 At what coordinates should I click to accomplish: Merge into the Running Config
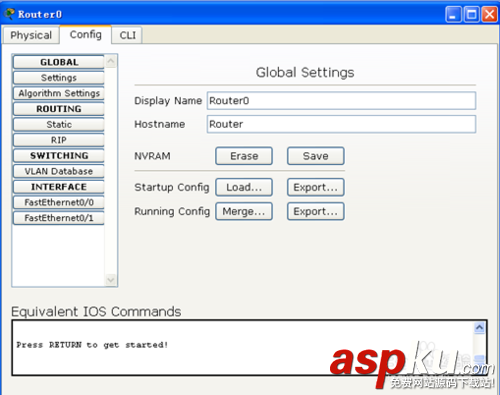(244, 211)
